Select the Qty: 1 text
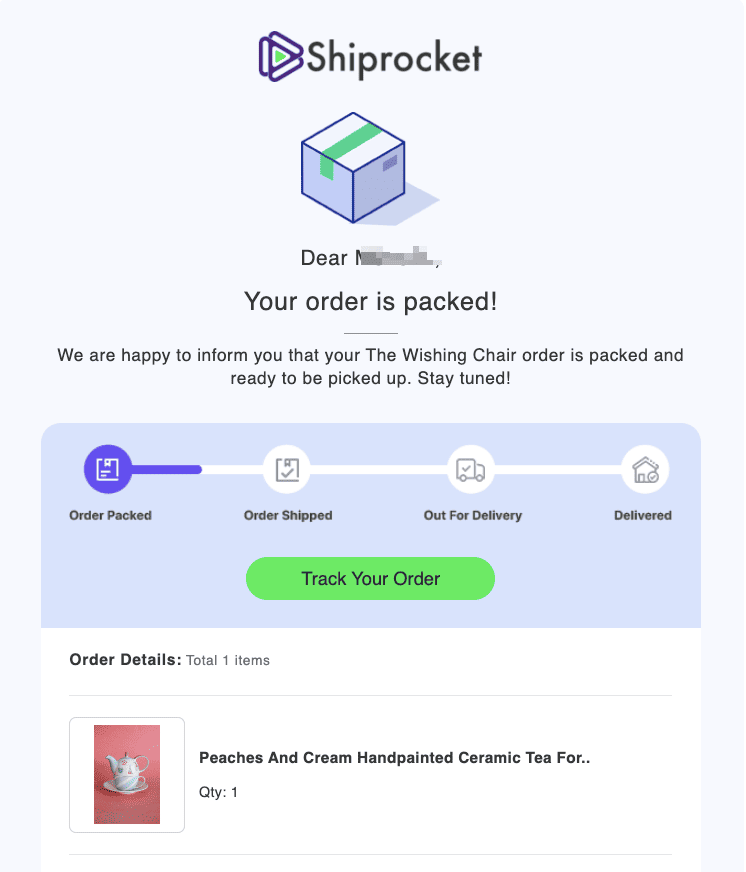 tap(217, 791)
